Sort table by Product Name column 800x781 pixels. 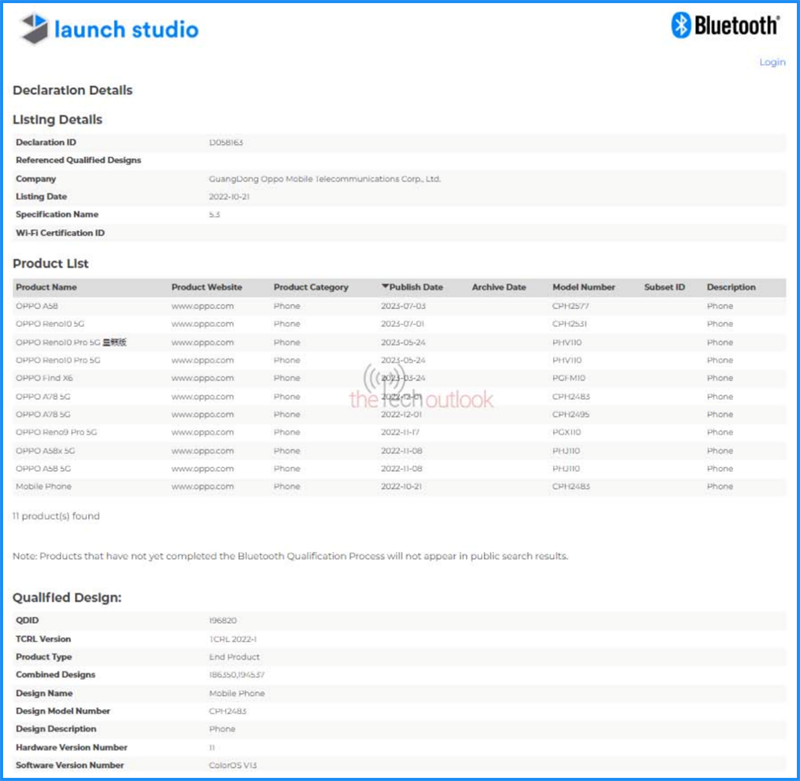[46, 287]
